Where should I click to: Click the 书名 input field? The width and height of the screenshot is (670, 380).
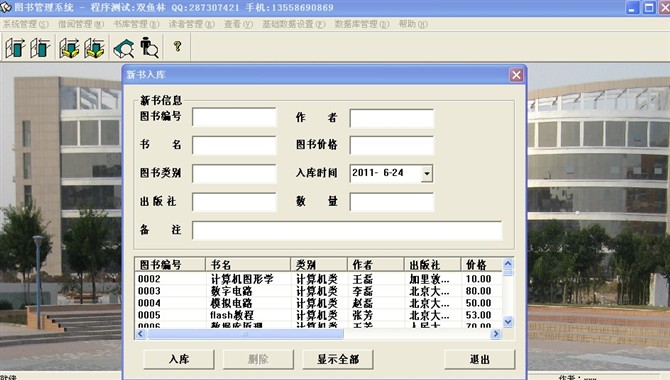[234, 145]
